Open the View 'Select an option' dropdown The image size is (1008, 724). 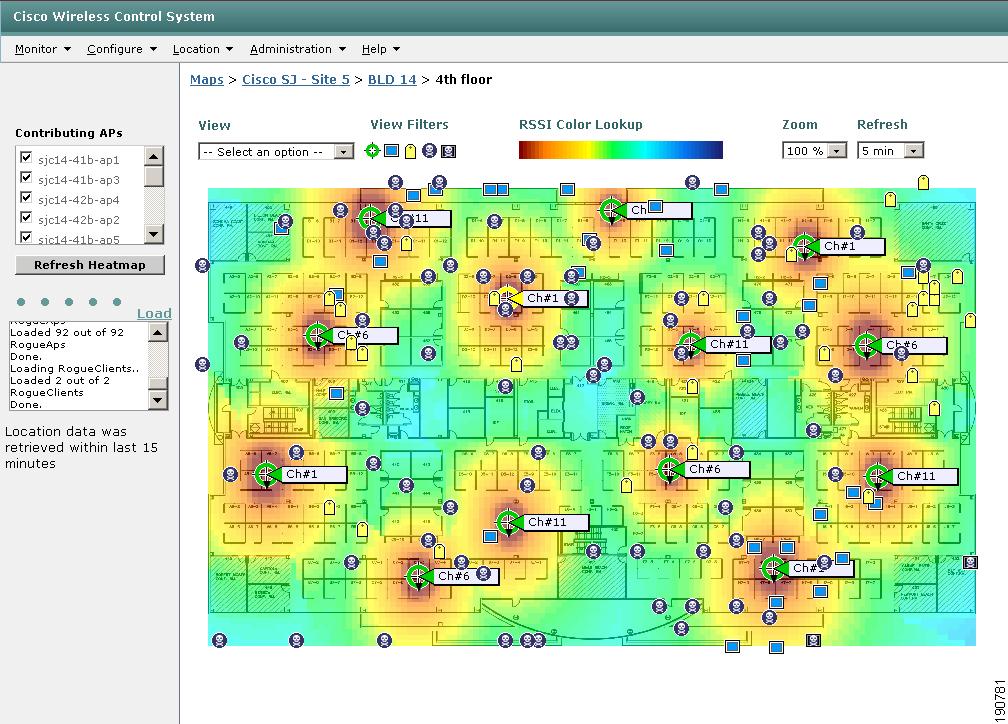click(x=276, y=152)
